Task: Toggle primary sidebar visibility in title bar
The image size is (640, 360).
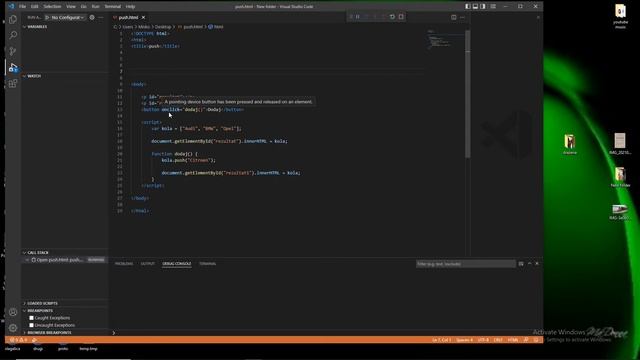Action: [x=468, y=7]
